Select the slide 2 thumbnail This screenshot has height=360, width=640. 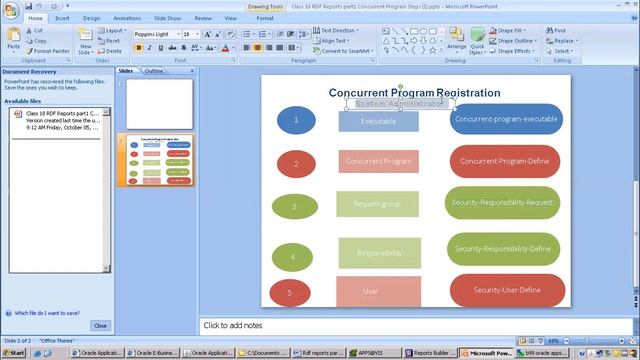159,160
